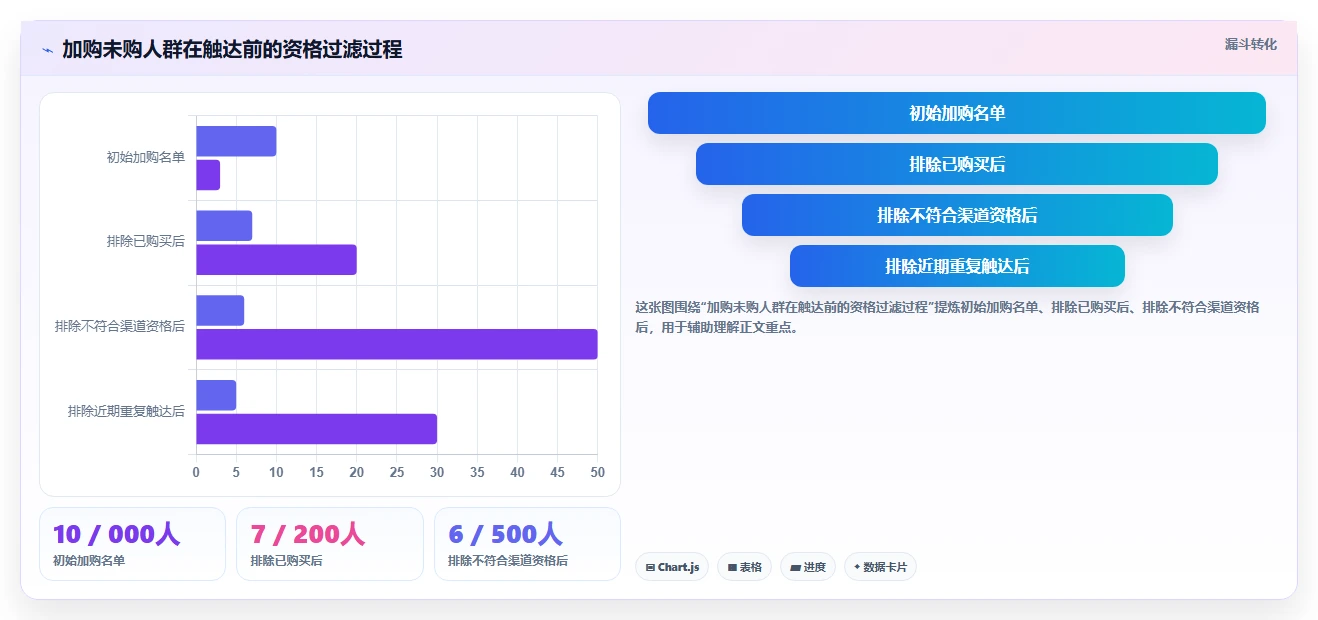Click the 6 / 500人 stat card

click(527, 544)
